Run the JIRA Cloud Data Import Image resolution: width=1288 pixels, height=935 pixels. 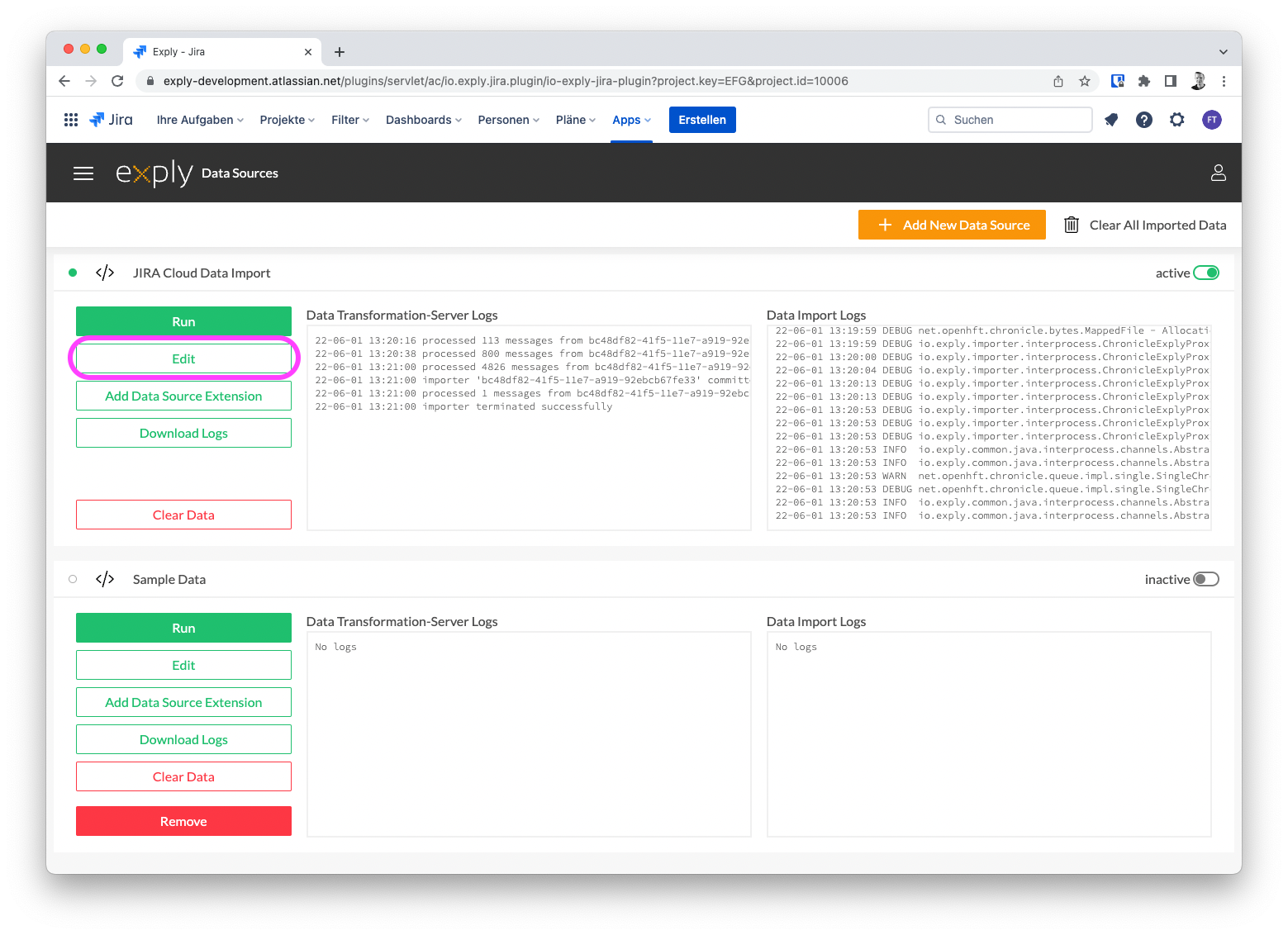point(183,321)
